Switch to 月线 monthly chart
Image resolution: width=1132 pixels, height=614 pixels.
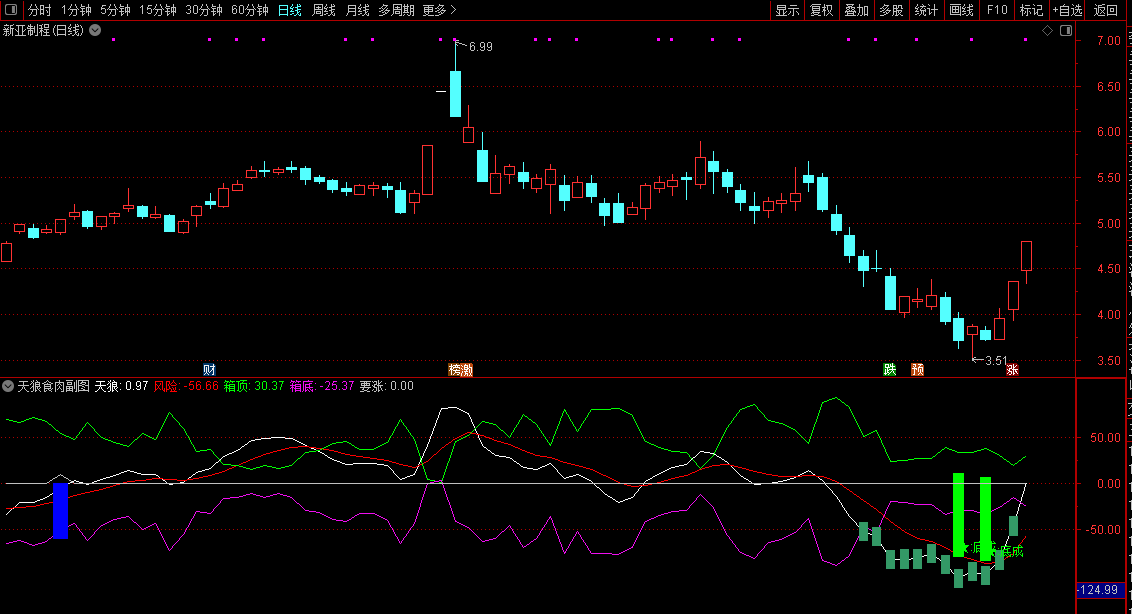pos(357,10)
